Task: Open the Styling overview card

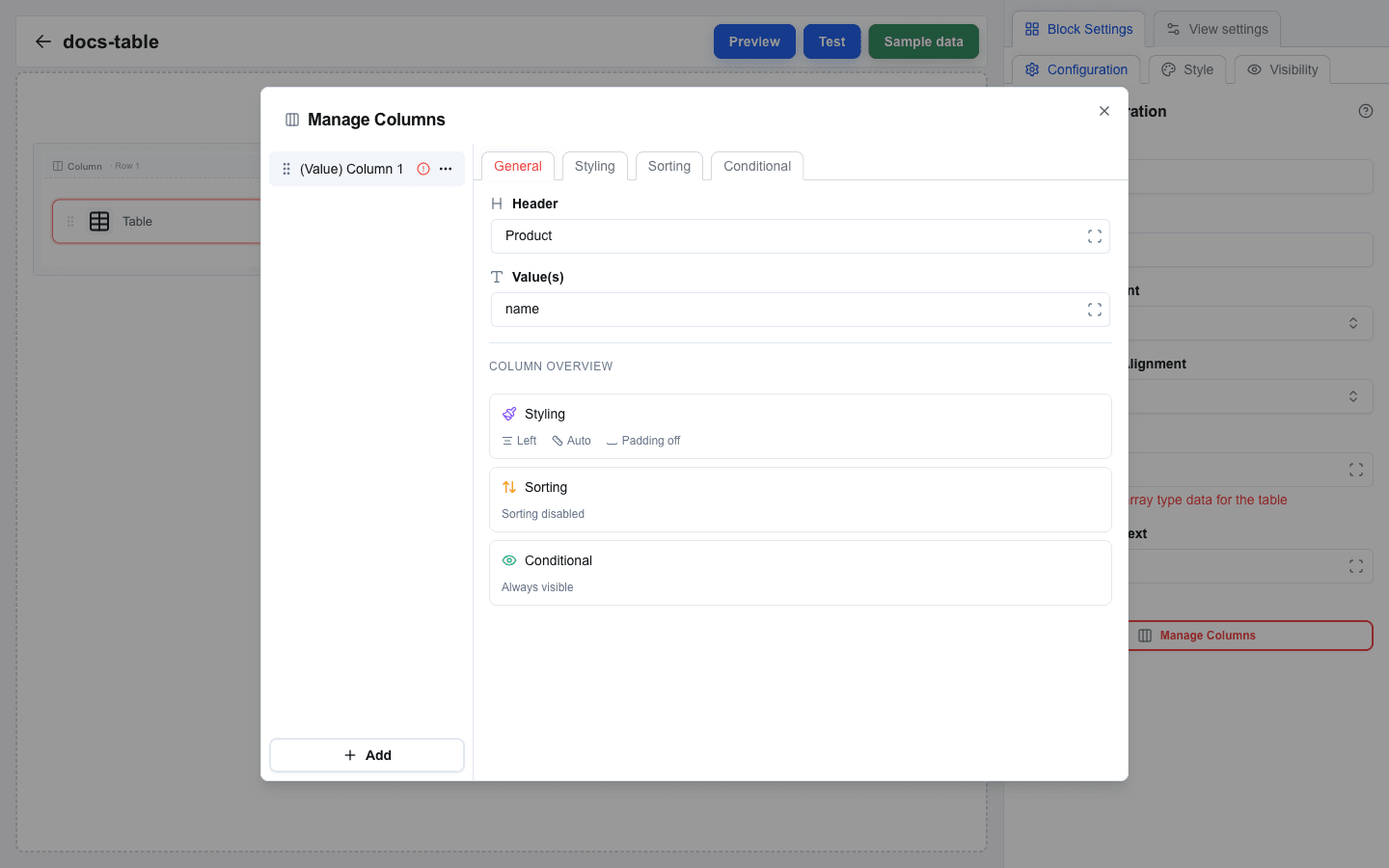Action: tap(800, 426)
